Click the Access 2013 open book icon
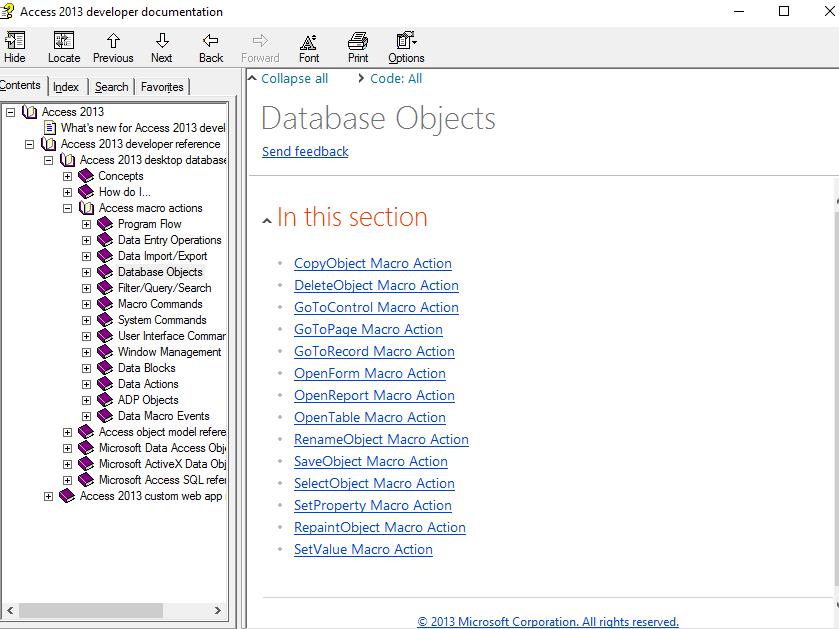Image resolution: width=839 pixels, height=629 pixels. click(x=30, y=112)
